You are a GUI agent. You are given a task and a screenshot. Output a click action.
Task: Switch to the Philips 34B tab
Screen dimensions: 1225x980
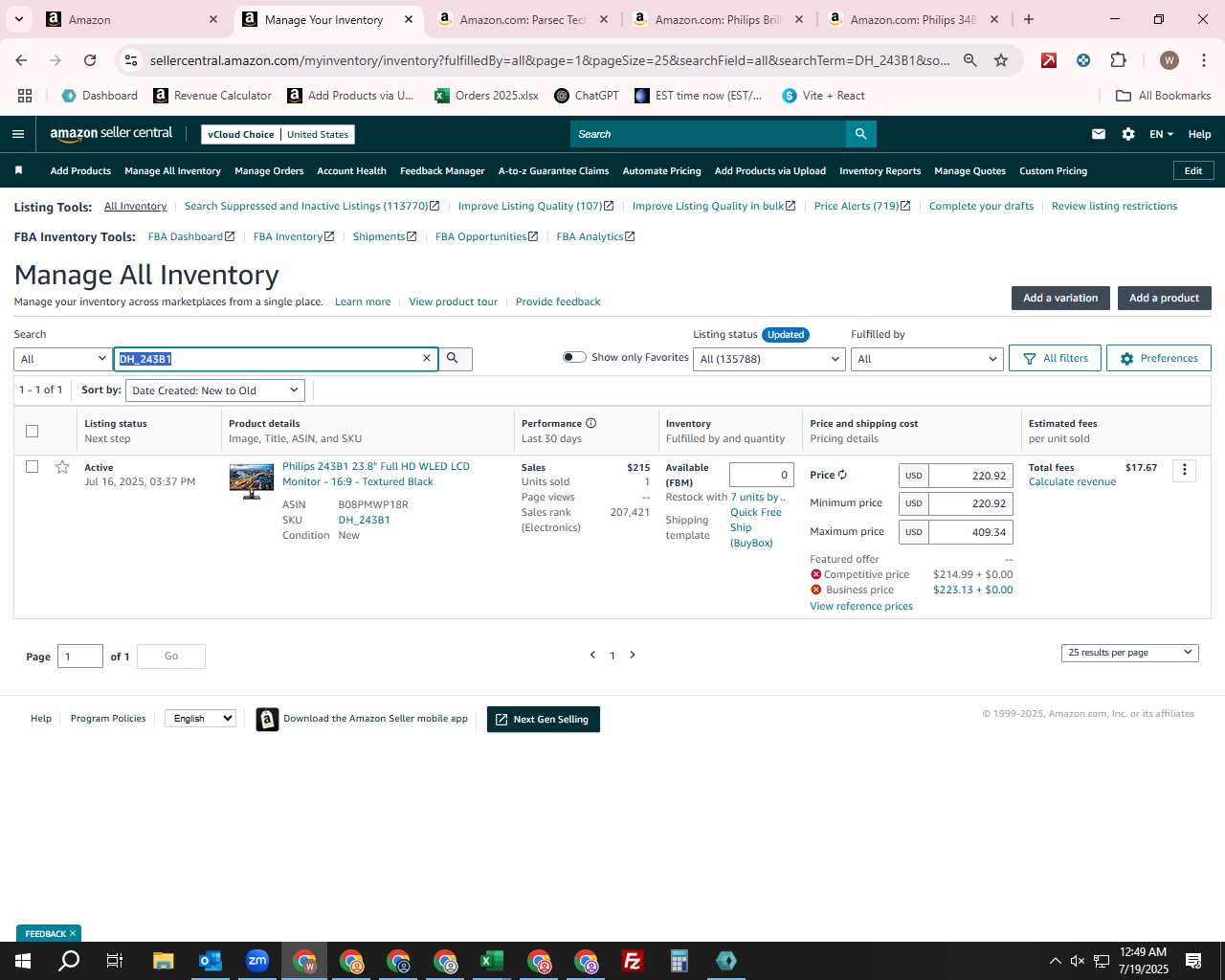(912, 19)
